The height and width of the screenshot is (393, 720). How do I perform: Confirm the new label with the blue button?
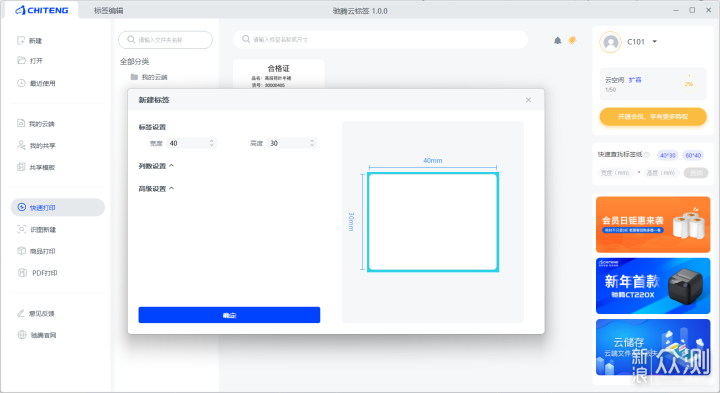click(229, 315)
